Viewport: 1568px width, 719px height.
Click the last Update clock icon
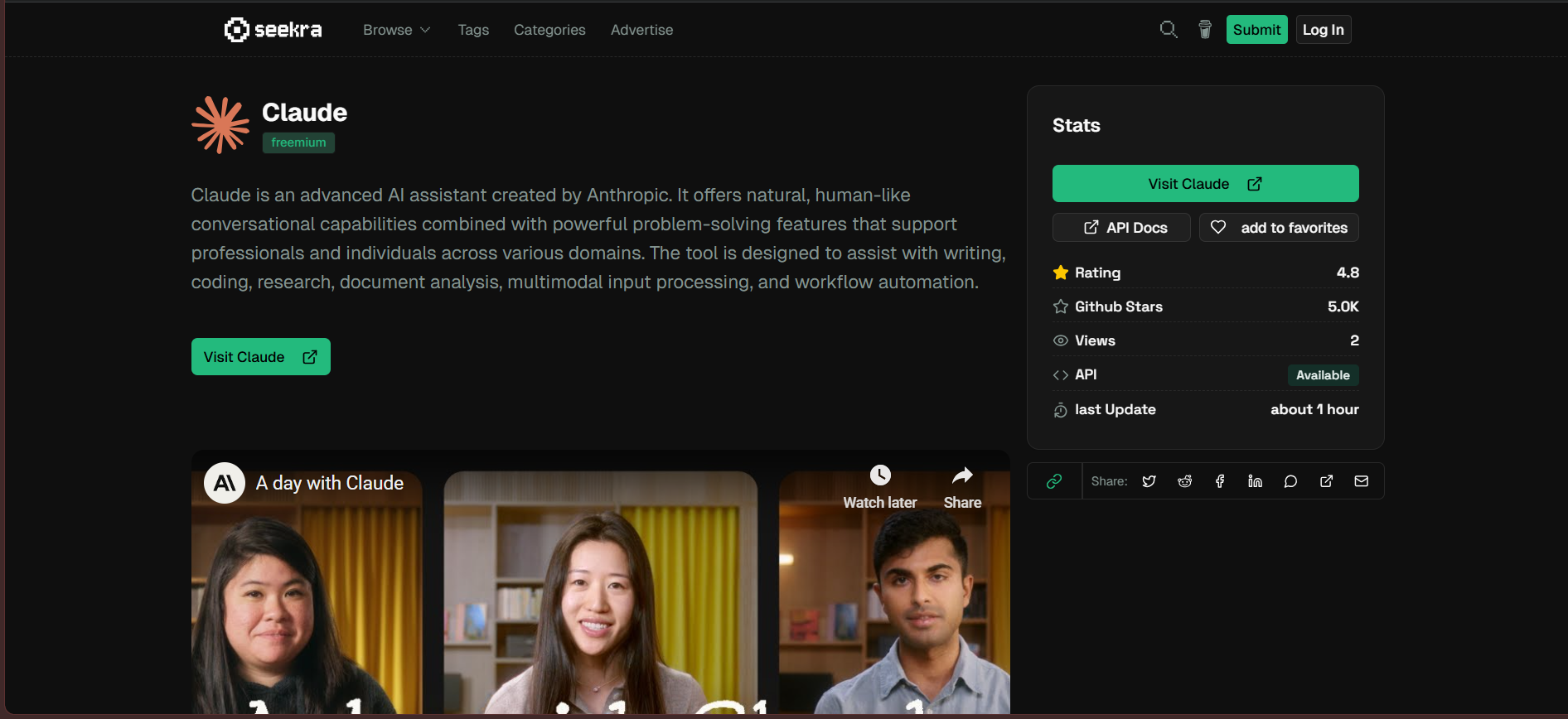point(1060,410)
